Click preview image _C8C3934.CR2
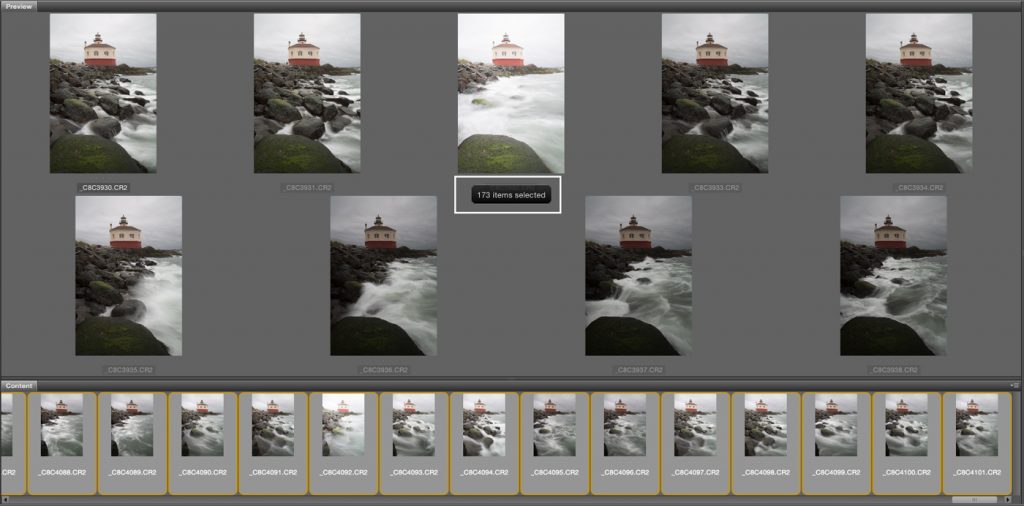Viewport: 1024px width, 506px height. [x=919, y=93]
